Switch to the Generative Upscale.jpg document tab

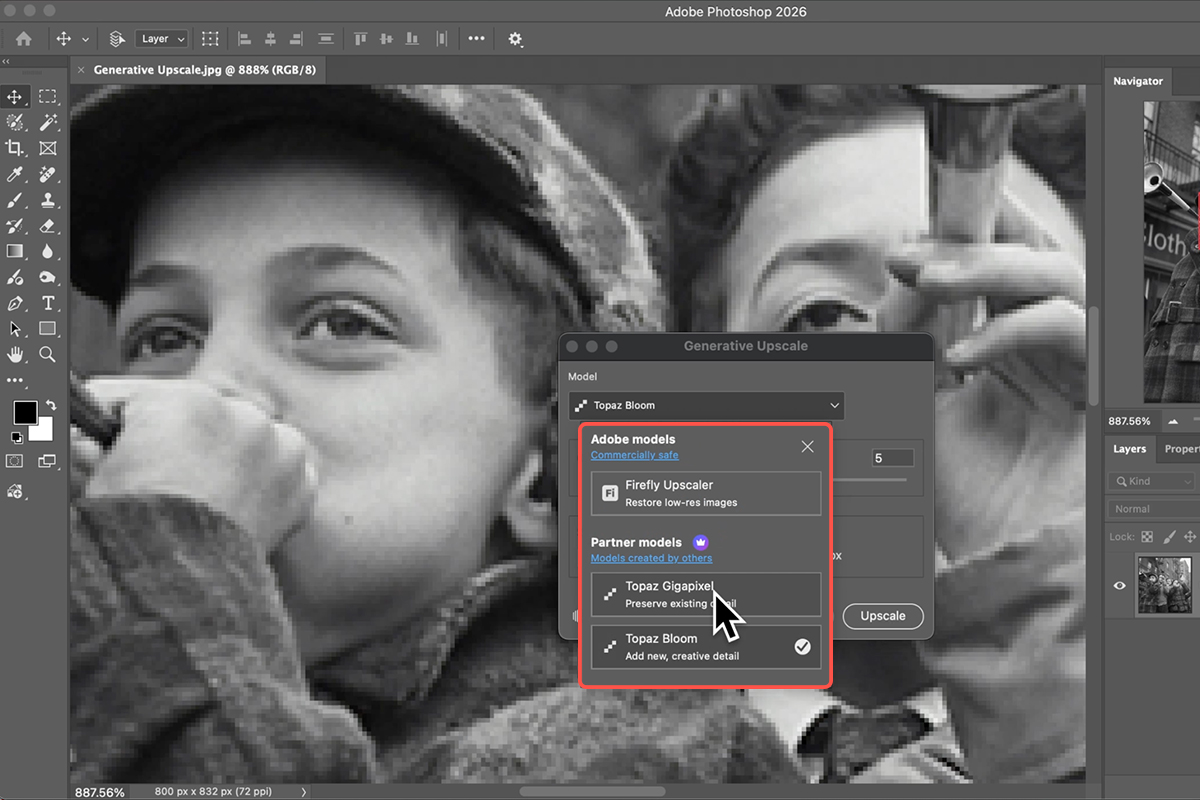point(203,70)
